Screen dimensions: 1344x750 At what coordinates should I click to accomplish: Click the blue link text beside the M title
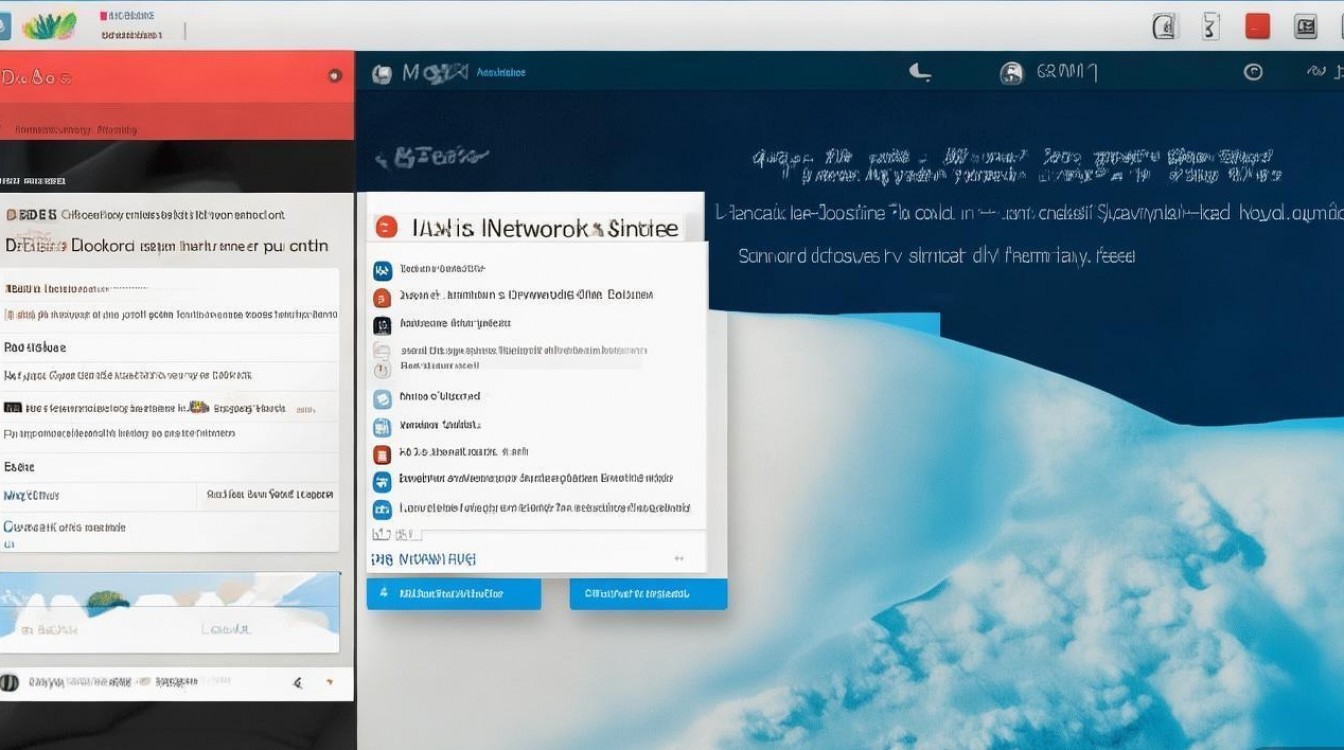tap(501, 72)
